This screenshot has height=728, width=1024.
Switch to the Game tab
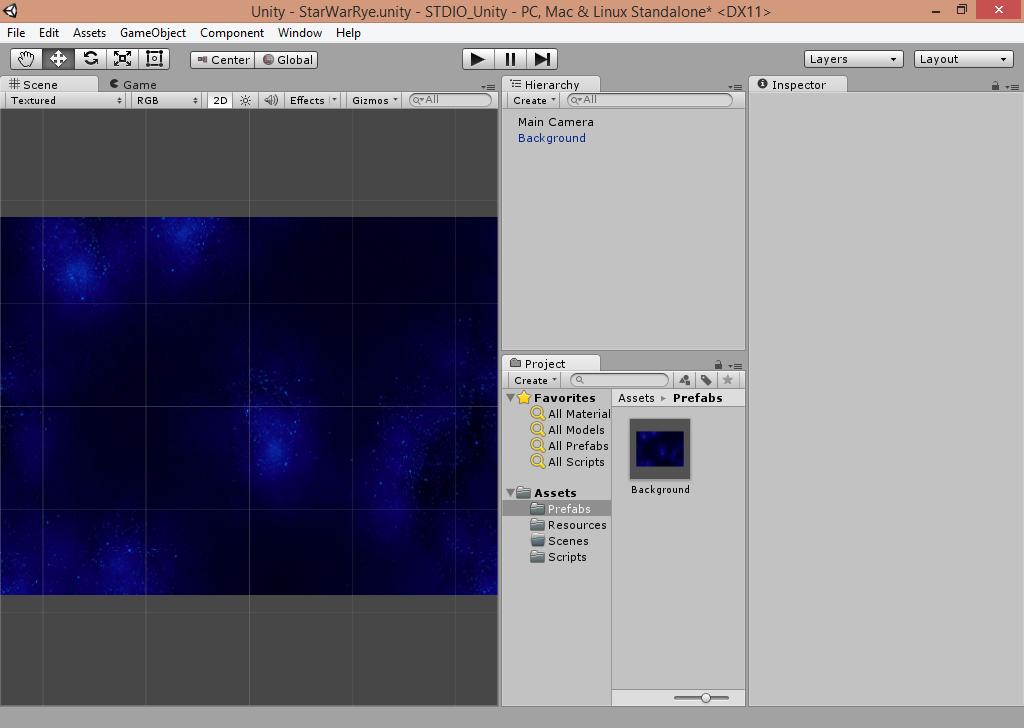[133, 84]
